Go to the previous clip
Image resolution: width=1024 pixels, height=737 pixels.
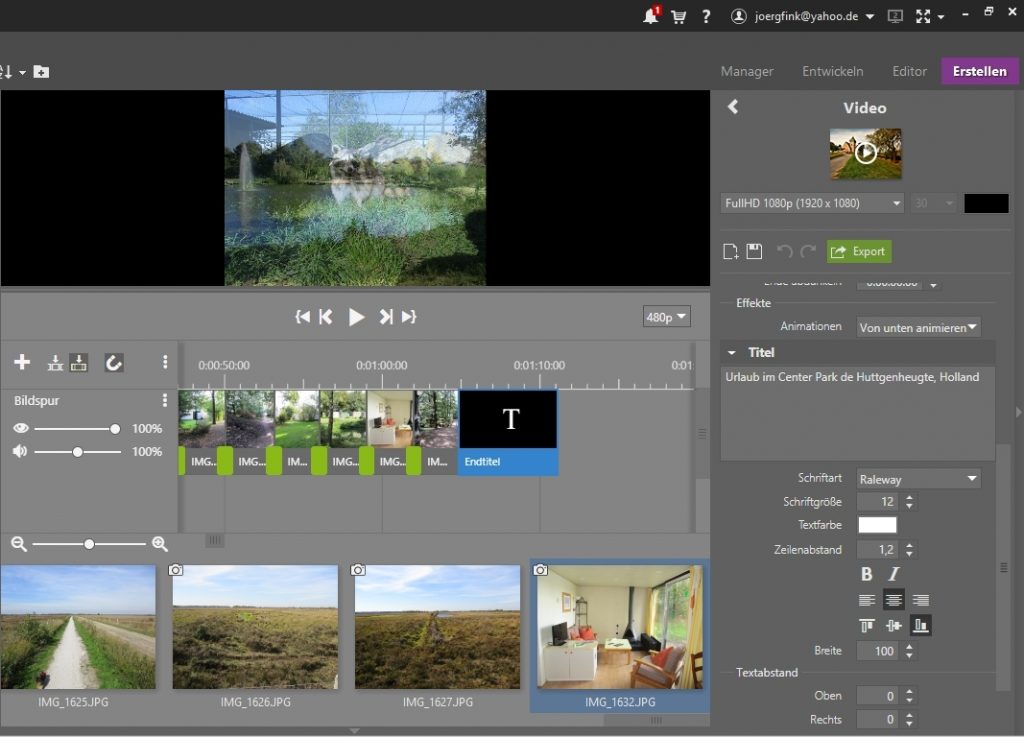point(326,317)
